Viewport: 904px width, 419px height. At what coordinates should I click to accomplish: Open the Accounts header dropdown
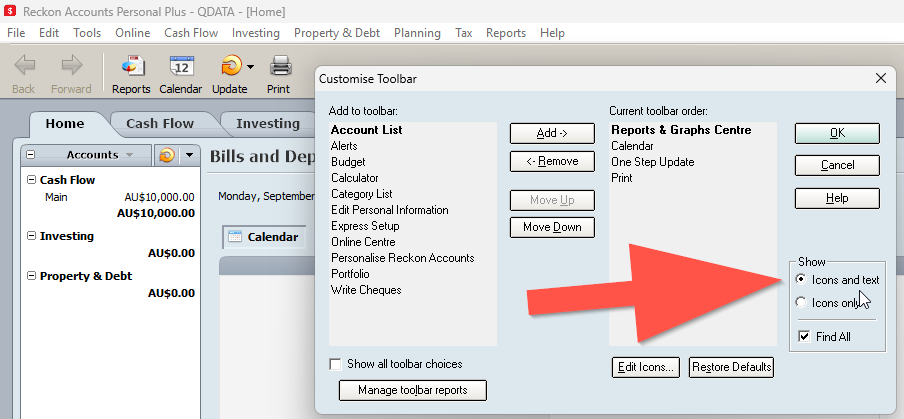(129, 155)
